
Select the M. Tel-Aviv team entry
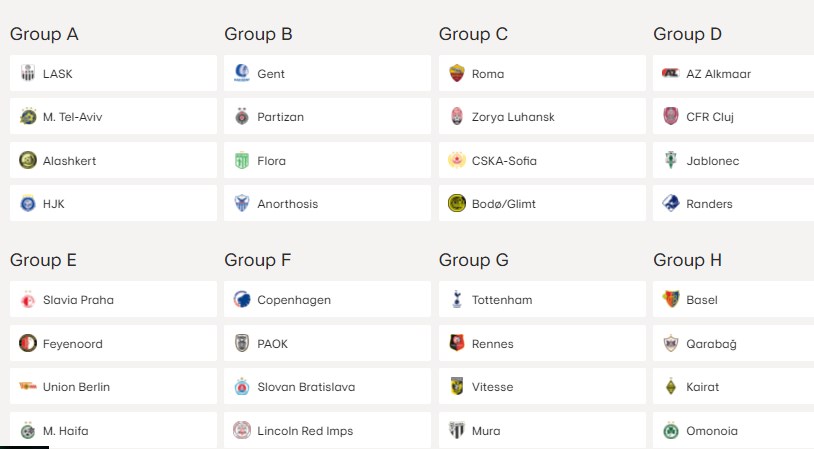point(113,116)
